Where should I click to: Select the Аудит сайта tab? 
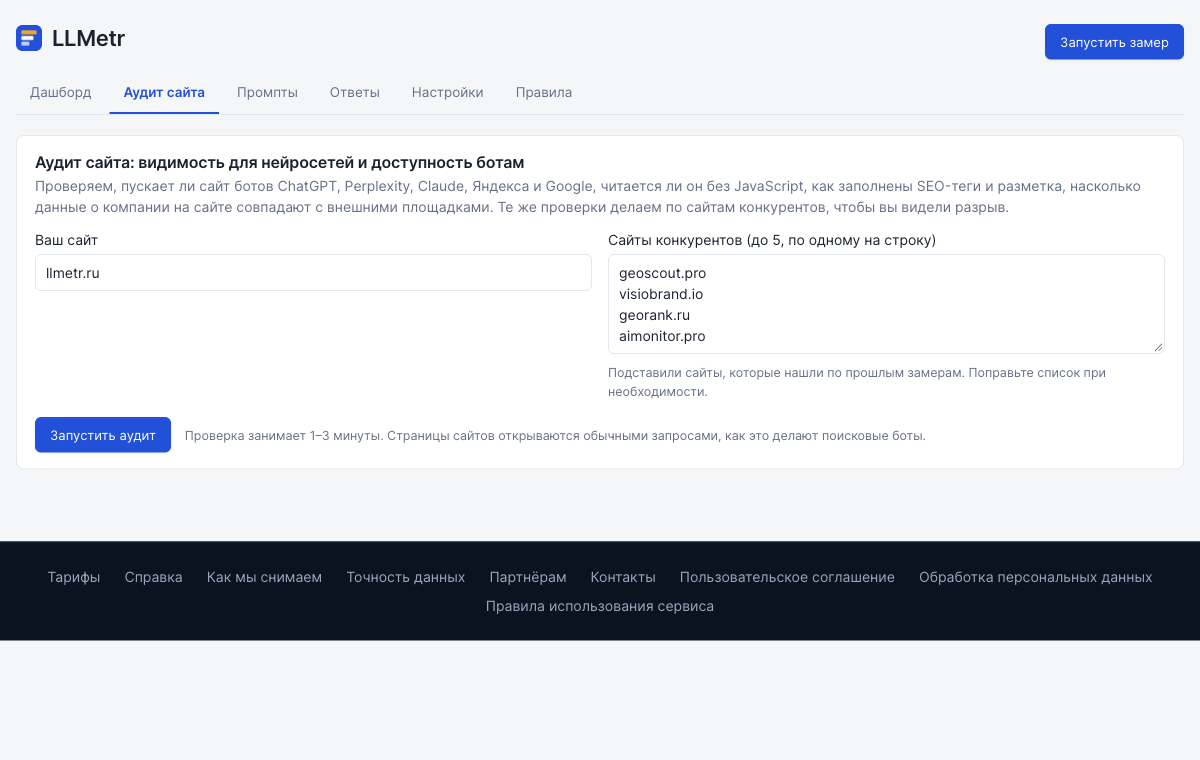click(164, 93)
